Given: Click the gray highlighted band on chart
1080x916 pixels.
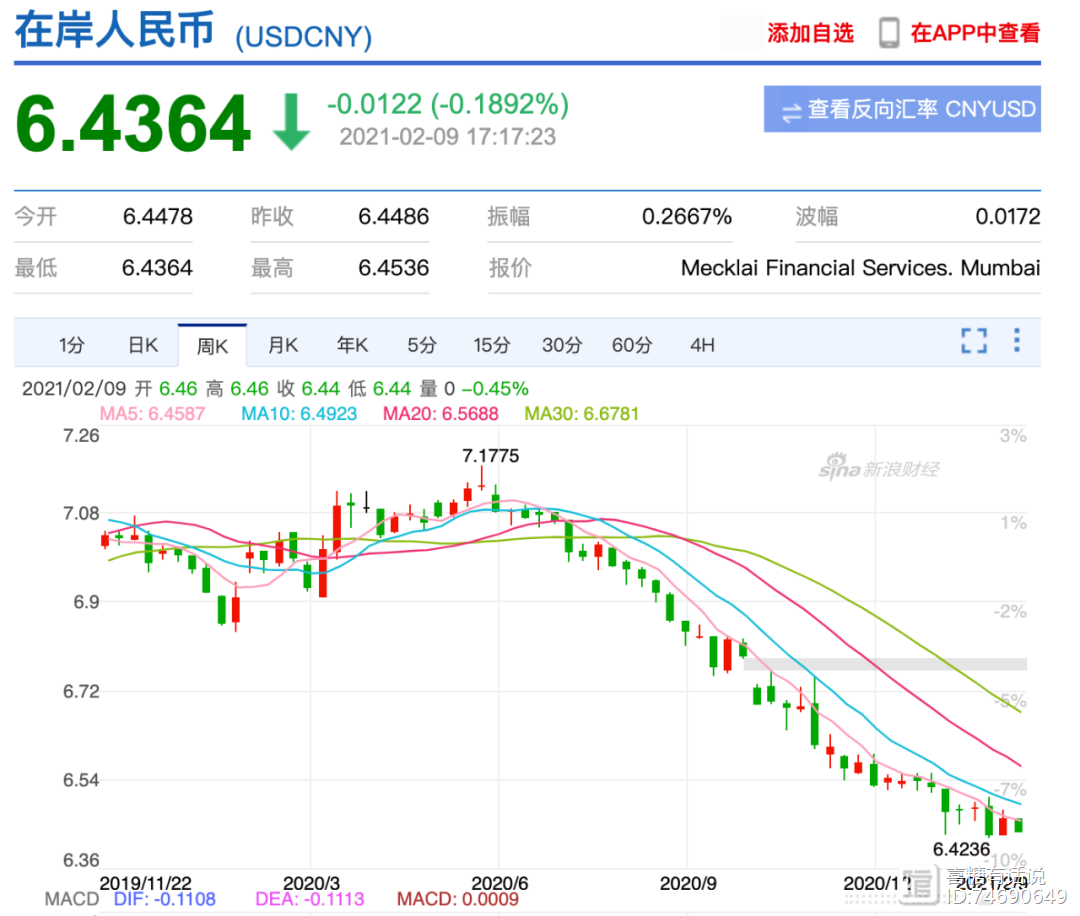Looking at the screenshot, I should [886, 664].
